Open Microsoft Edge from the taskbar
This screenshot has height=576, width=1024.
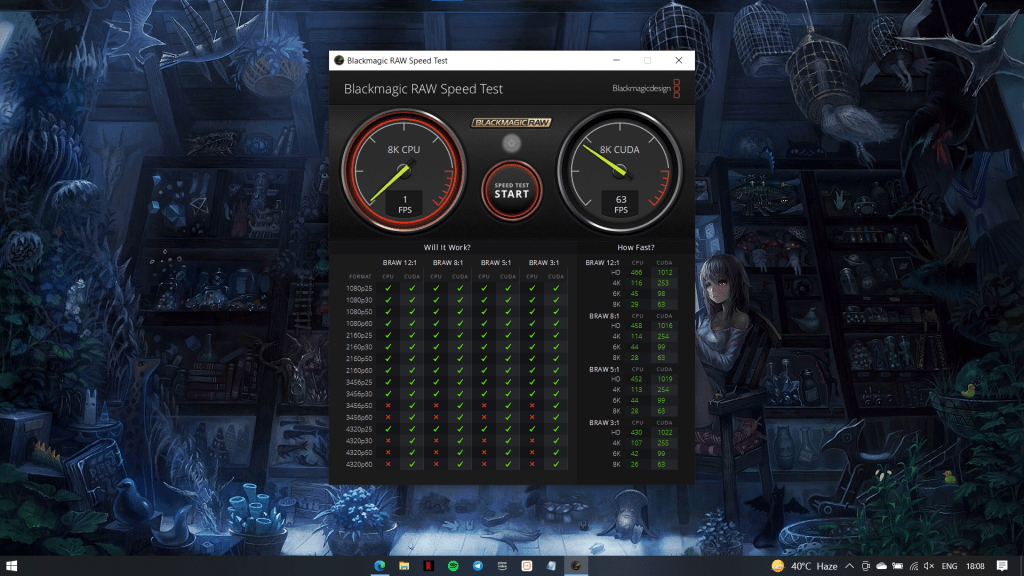coord(379,566)
